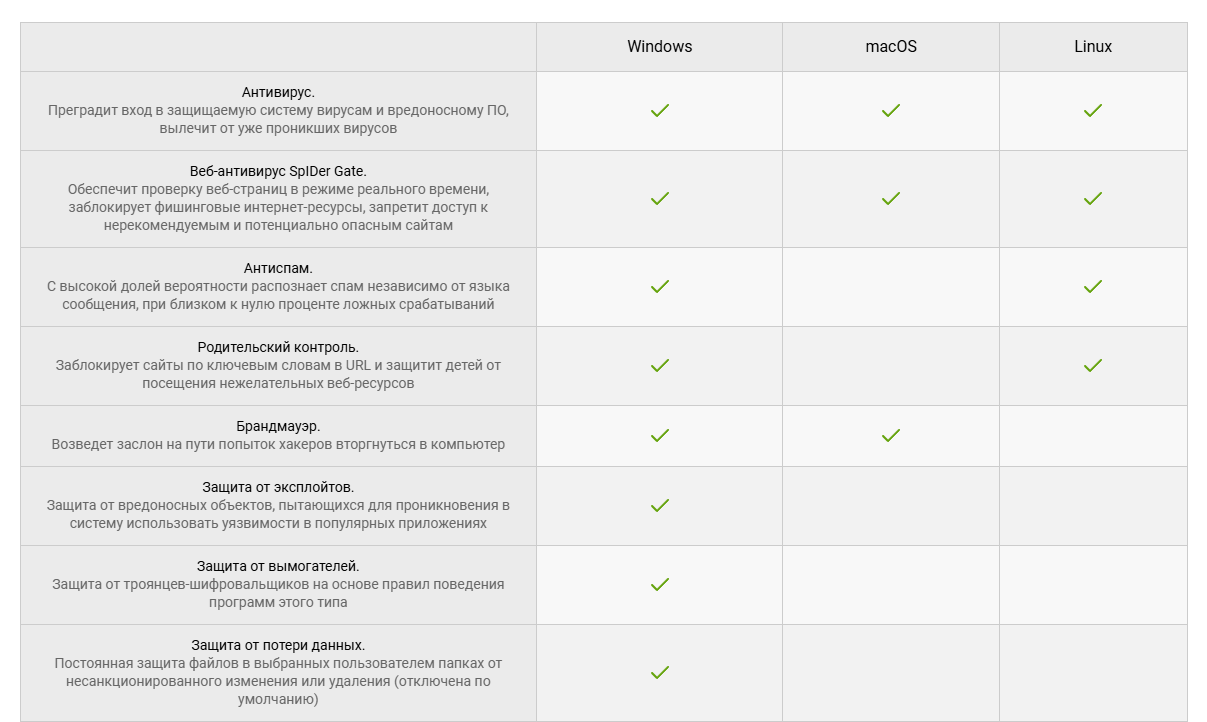This screenshot has width=1207, height=722.
Task: Click Linux checkmark for Родительский контроль
Action: [1093, 366]
